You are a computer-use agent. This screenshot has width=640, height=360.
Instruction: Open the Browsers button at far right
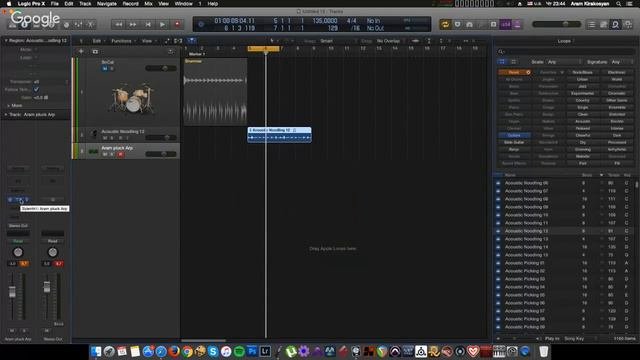[628, 25]
